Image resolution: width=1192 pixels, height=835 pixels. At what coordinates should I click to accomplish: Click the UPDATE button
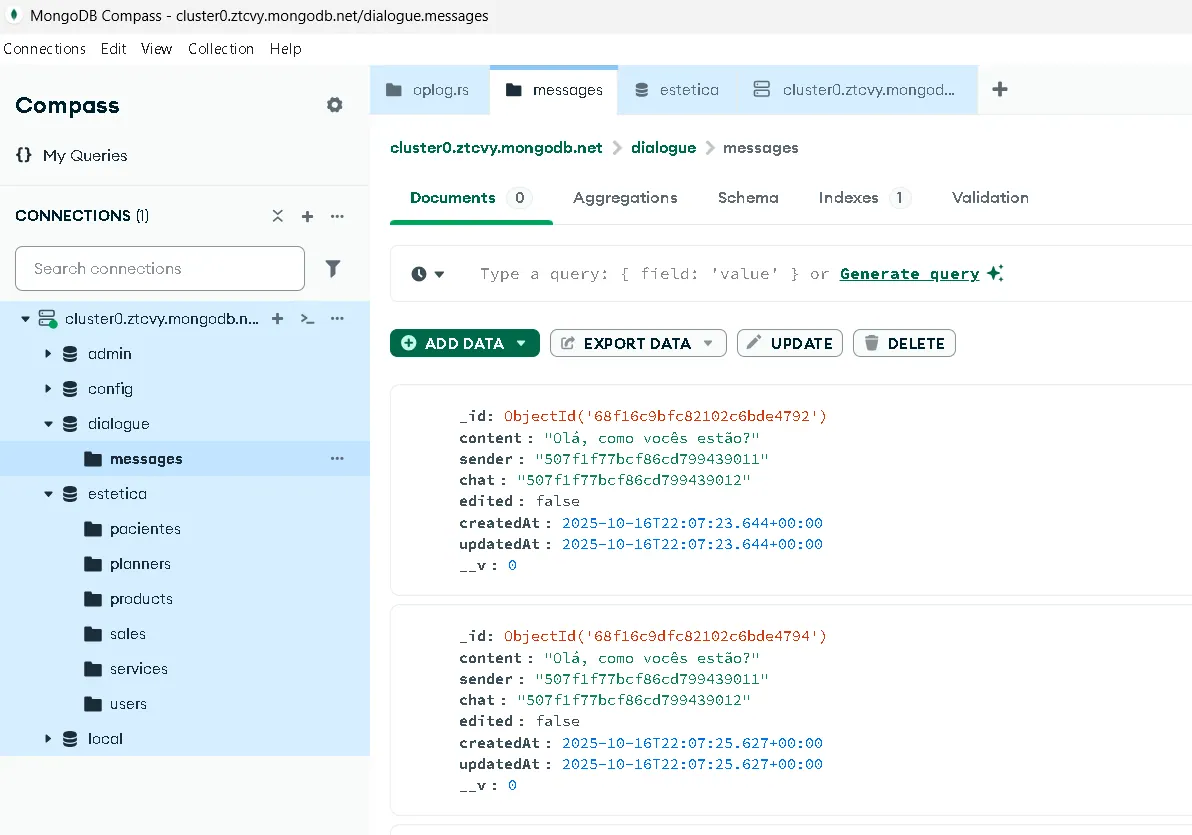point(790,343)
